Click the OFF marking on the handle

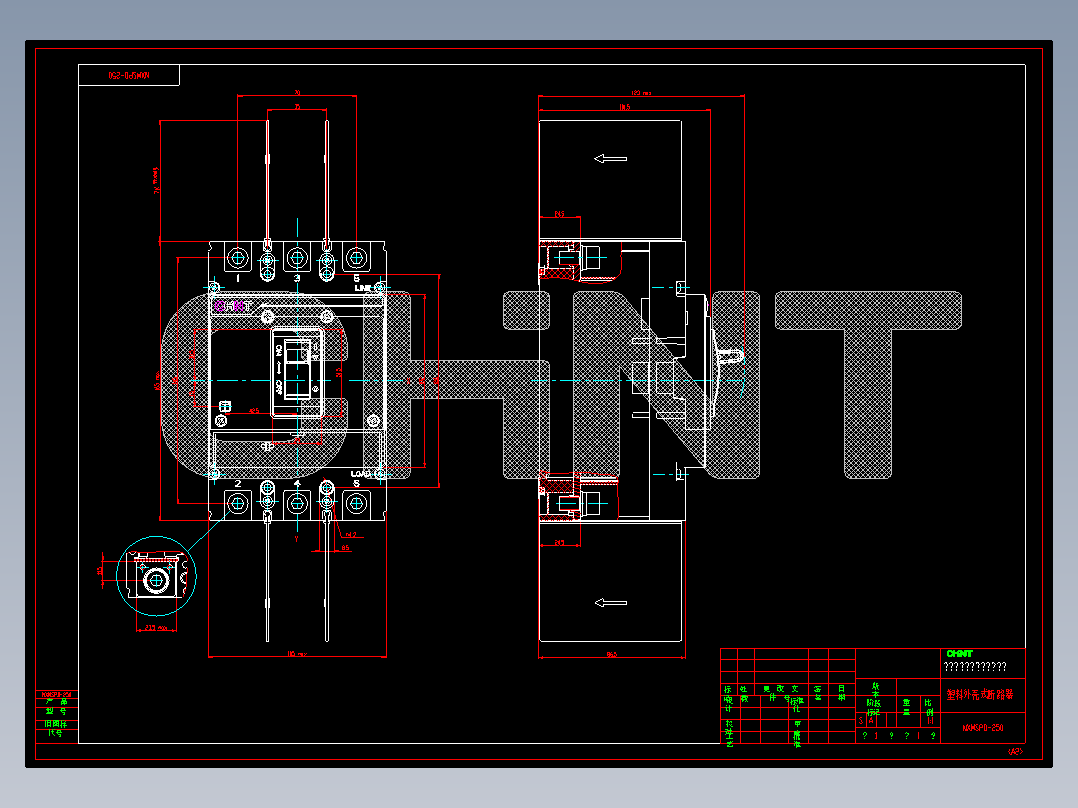tap(279, 386)
